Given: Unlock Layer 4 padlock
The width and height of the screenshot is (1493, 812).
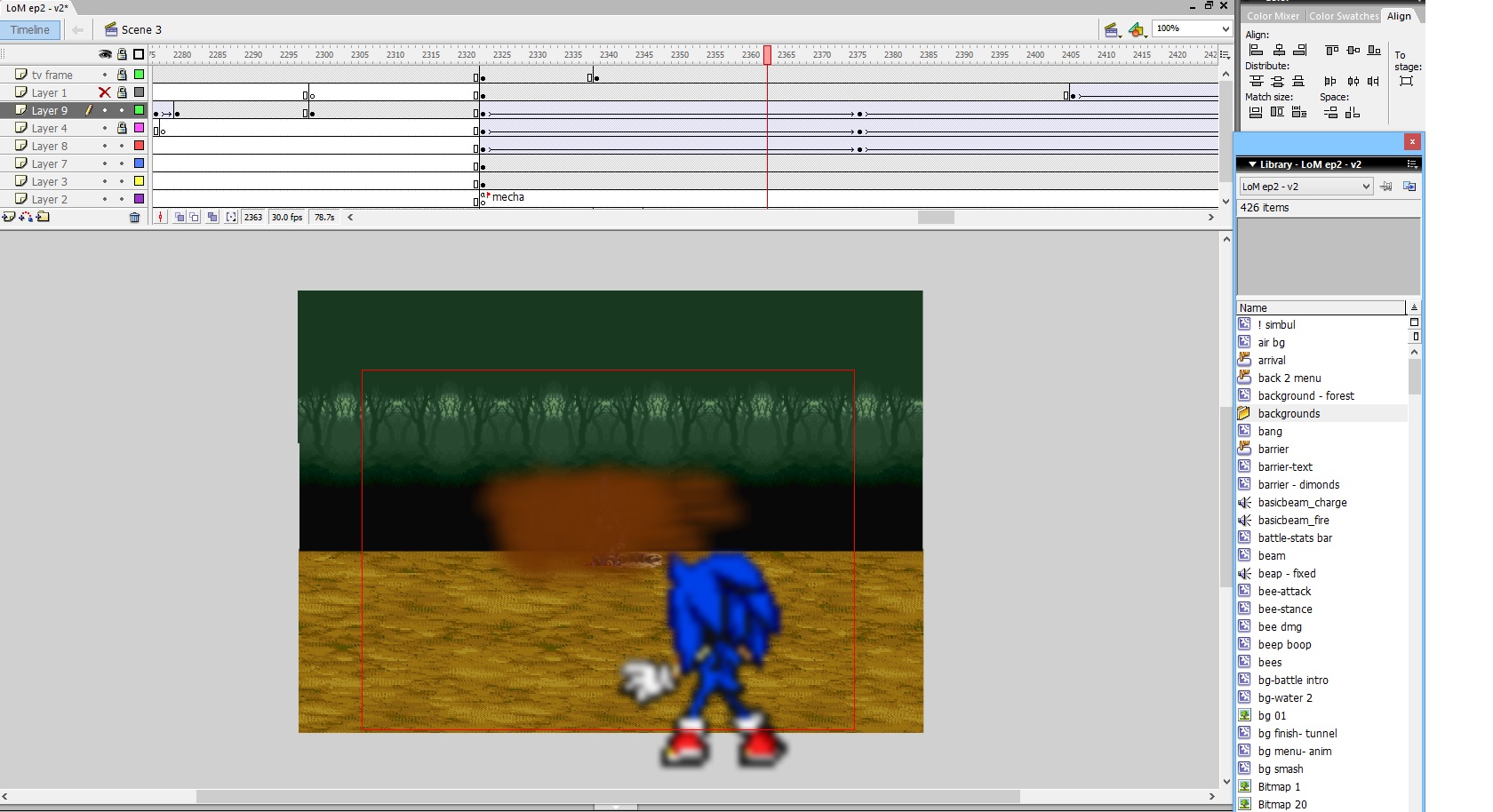Looking at the screenshot, I should click(122, 128).
